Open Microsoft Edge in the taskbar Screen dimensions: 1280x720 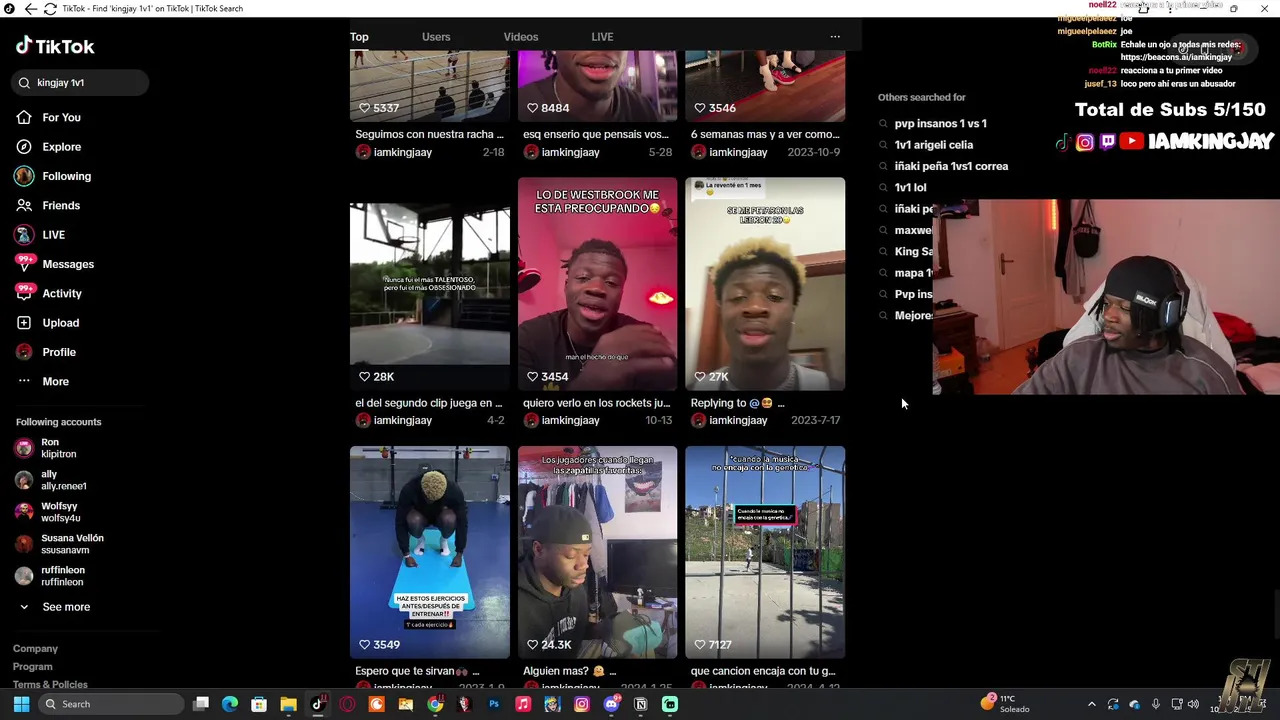[230, 704]
